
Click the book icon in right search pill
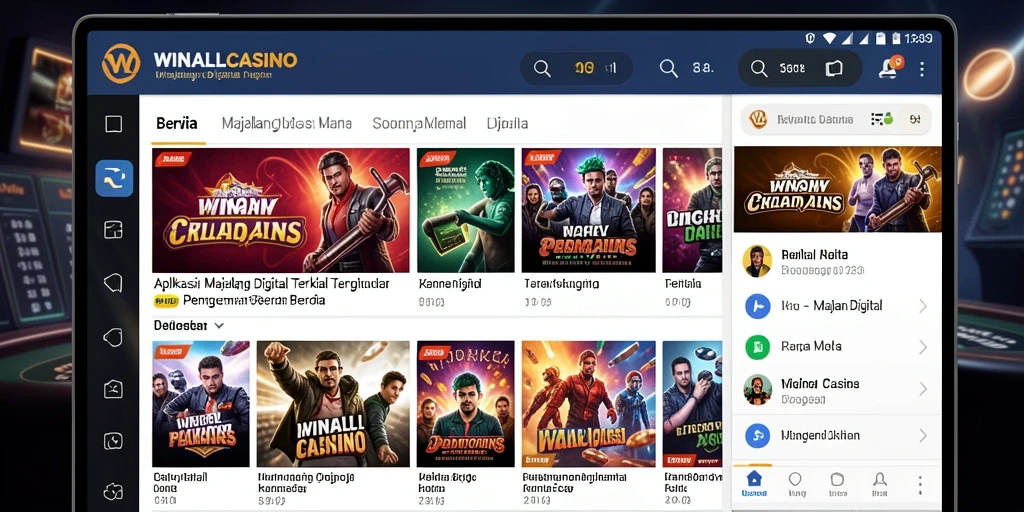pyautogui.click(x=834, y=69)
